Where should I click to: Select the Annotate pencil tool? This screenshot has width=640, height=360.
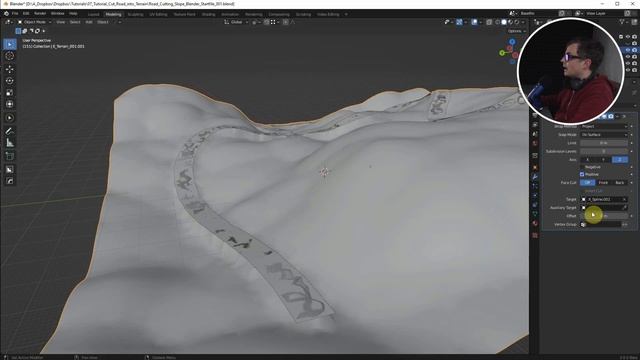tap(10, 131)
